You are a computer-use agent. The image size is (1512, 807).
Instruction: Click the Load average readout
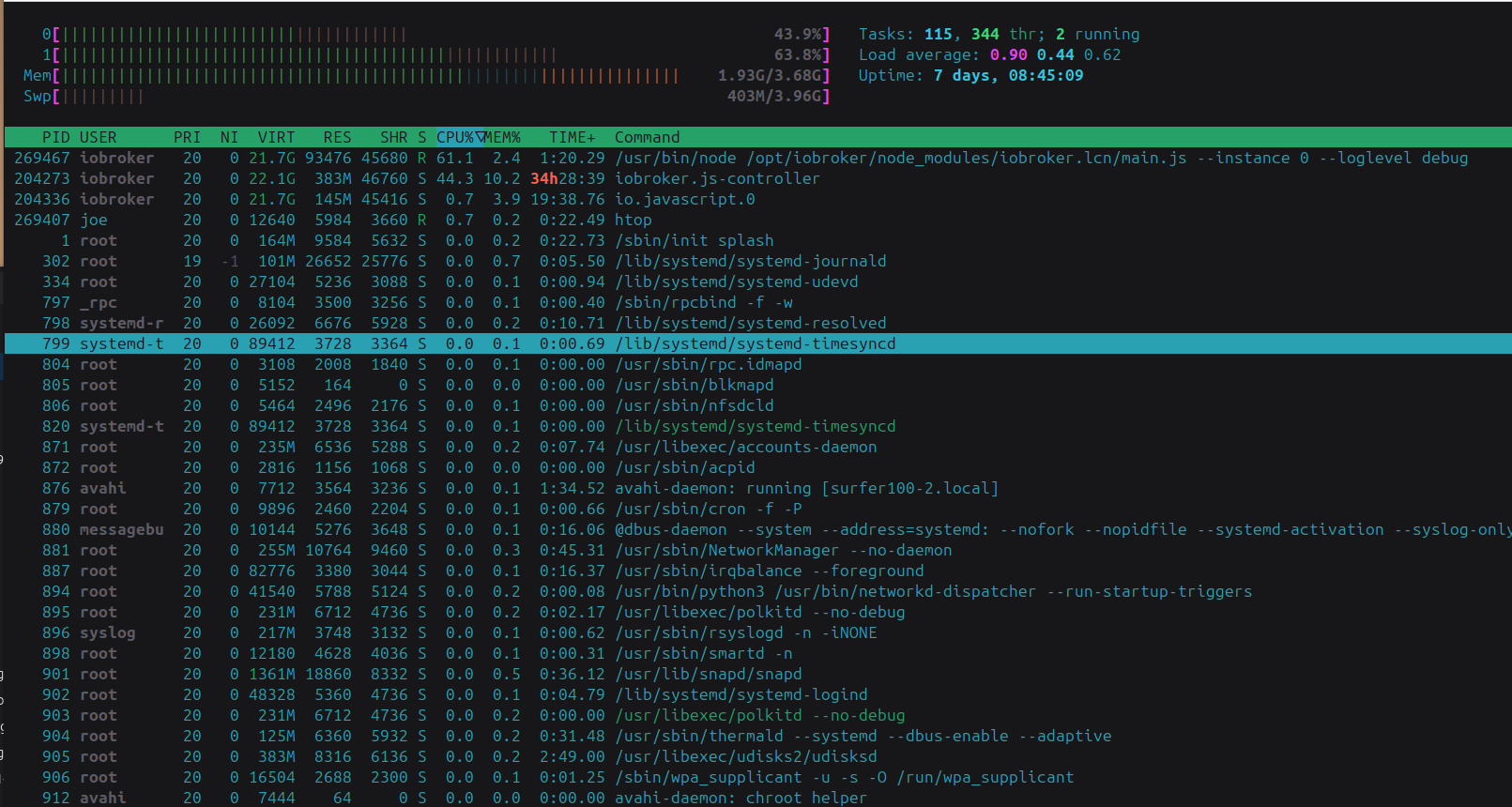point(989,54)
